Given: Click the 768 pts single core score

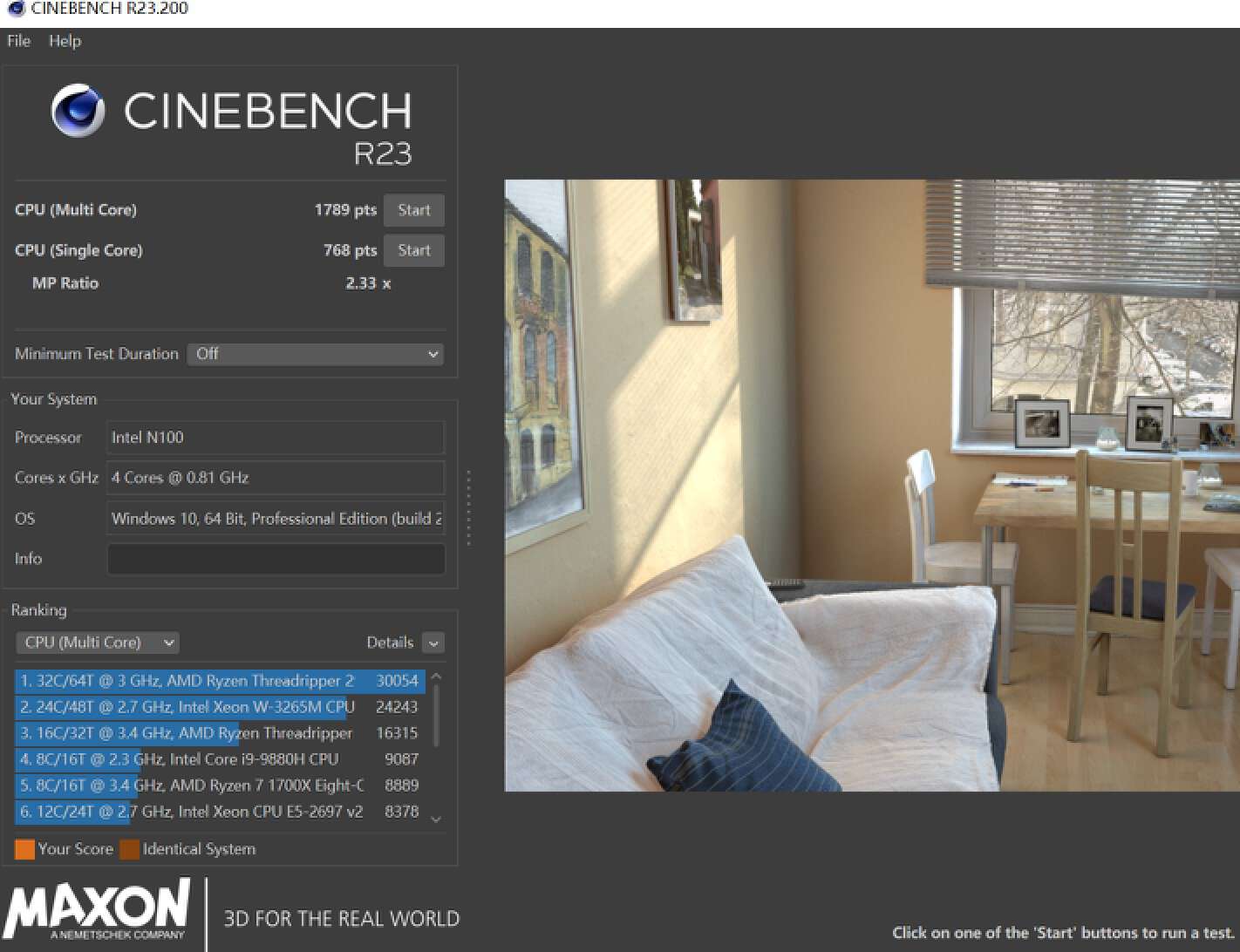Looking at the screenshot, I should point(350,250).
